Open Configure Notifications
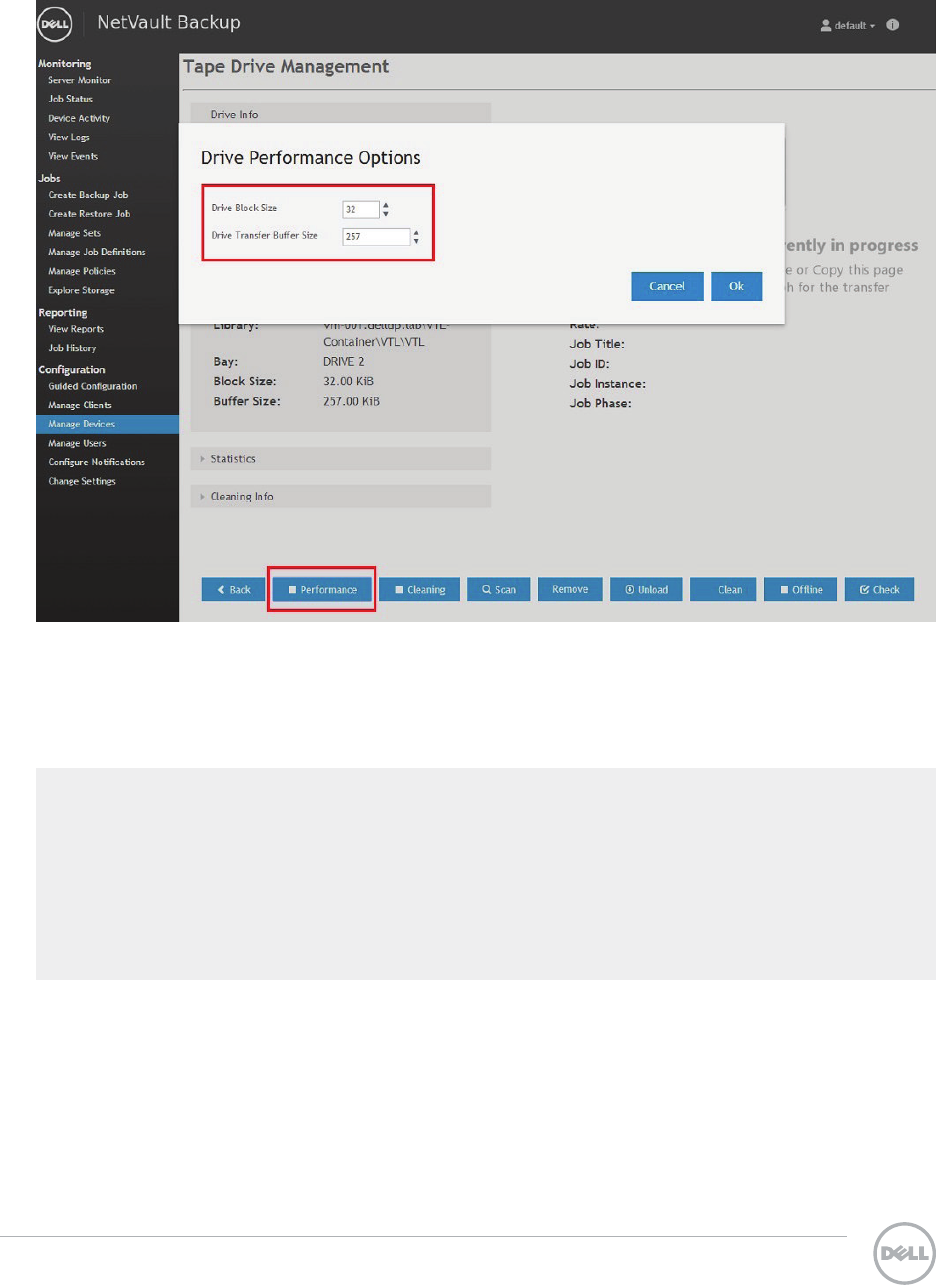Screen dimensions: 936x1285 tap(96, 462)
